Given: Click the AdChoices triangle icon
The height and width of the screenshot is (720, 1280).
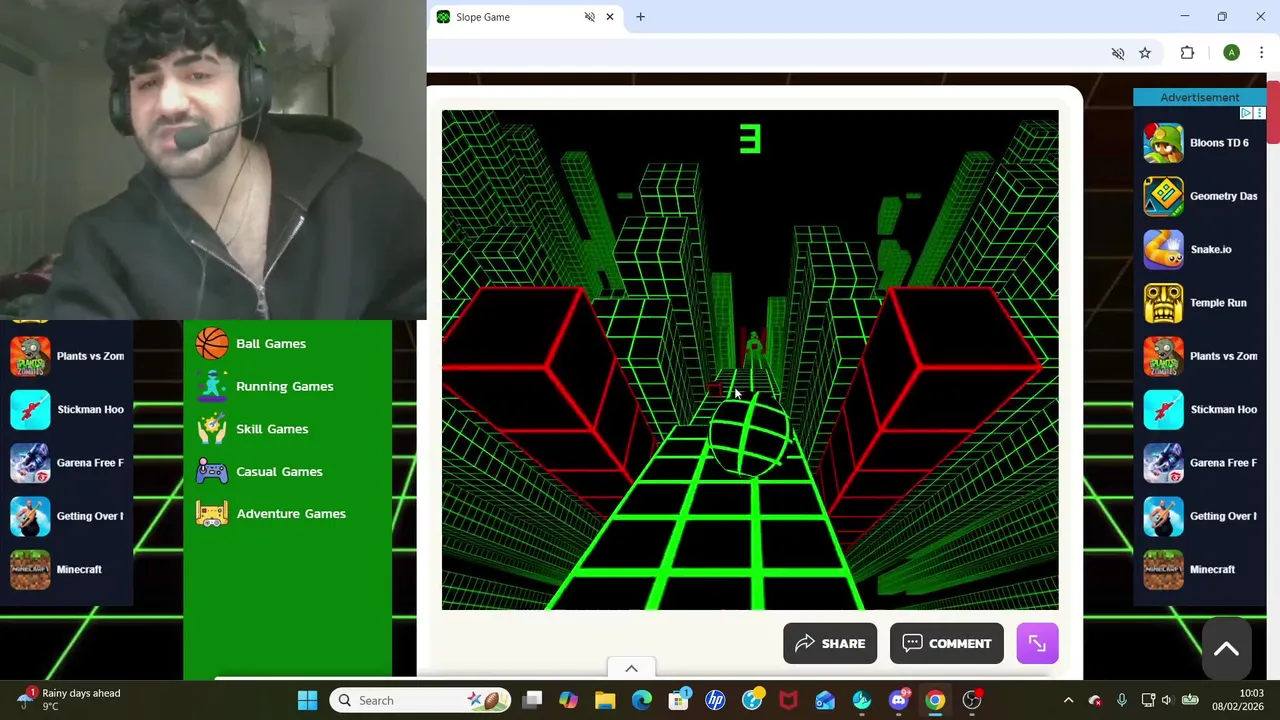Looking at the screenshot, I should (x=1246, y=113).
